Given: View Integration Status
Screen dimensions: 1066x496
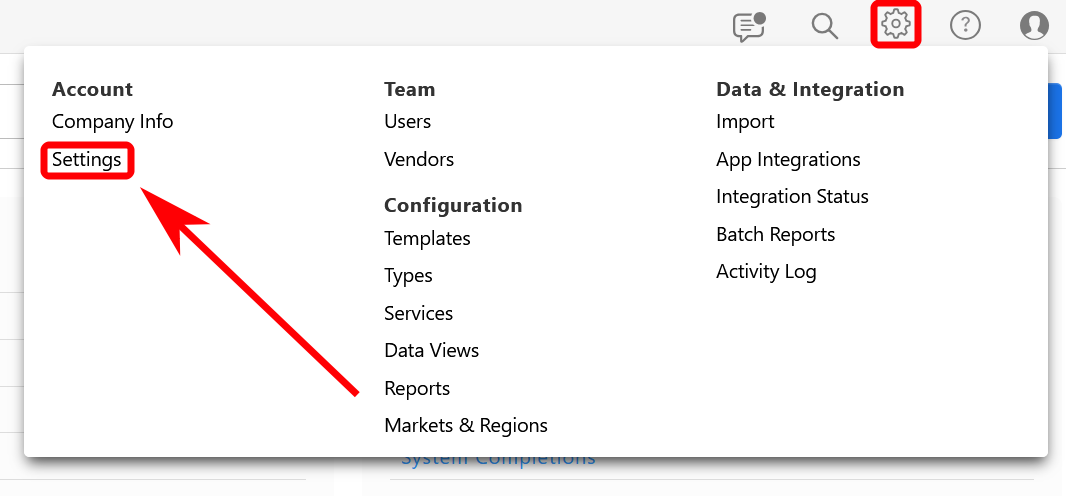Looking at the screenshot, I should click(792, 197).
